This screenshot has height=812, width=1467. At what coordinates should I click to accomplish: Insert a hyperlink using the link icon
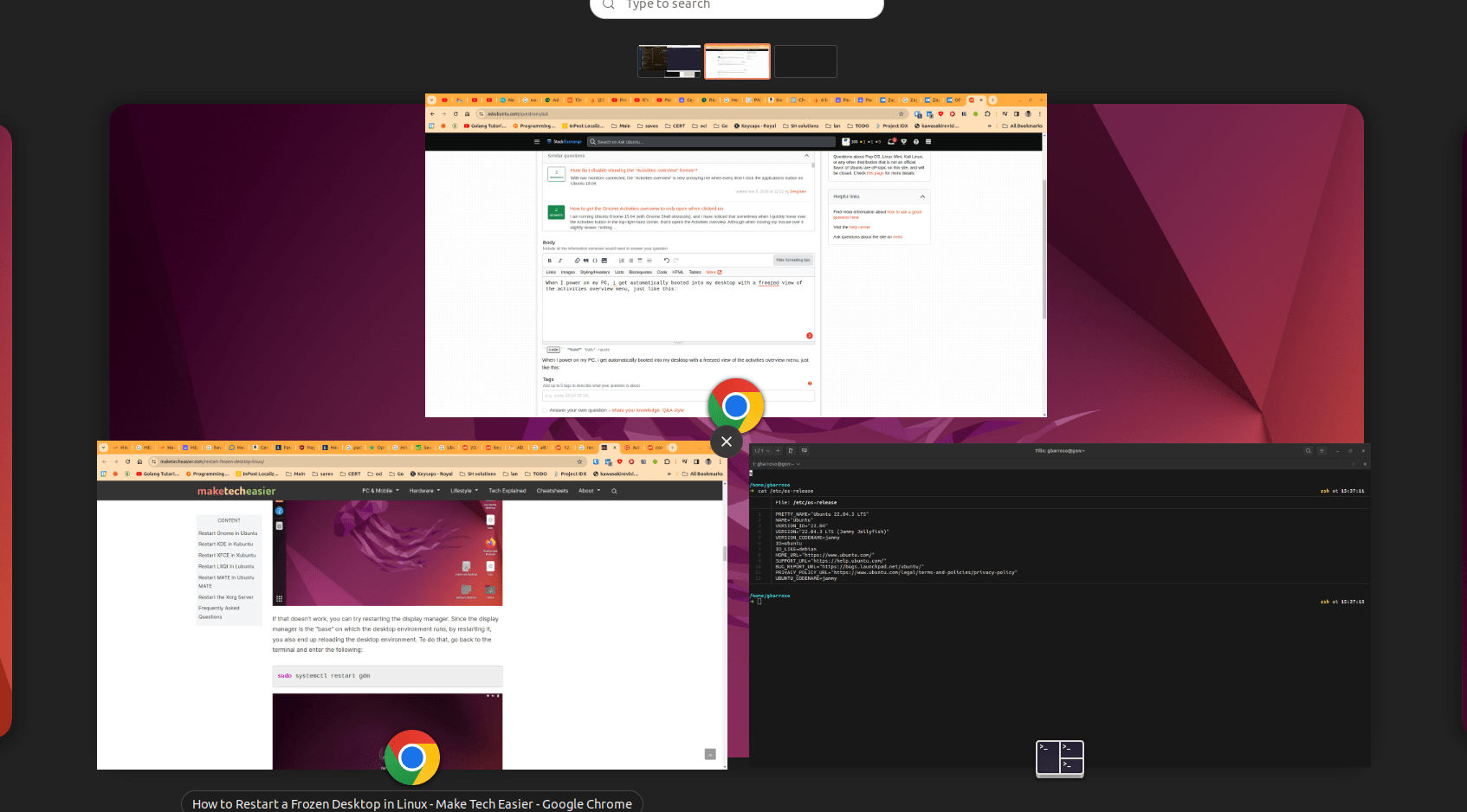click(x=578, y=260)
